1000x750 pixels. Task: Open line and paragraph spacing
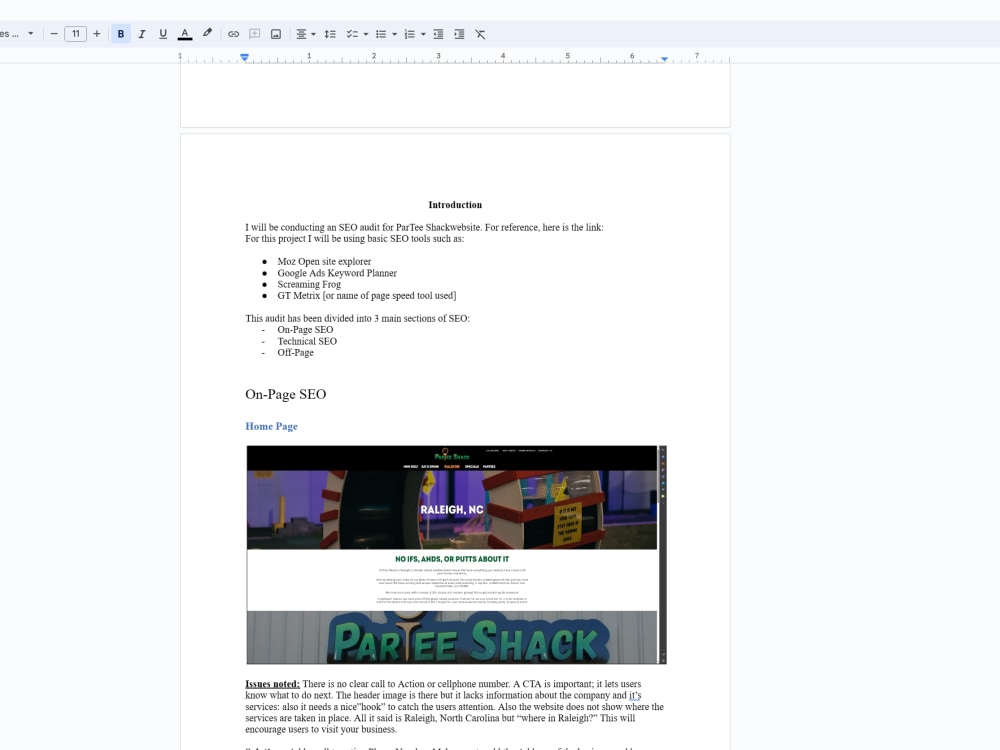pyautogui.click(x=330, y=34)
